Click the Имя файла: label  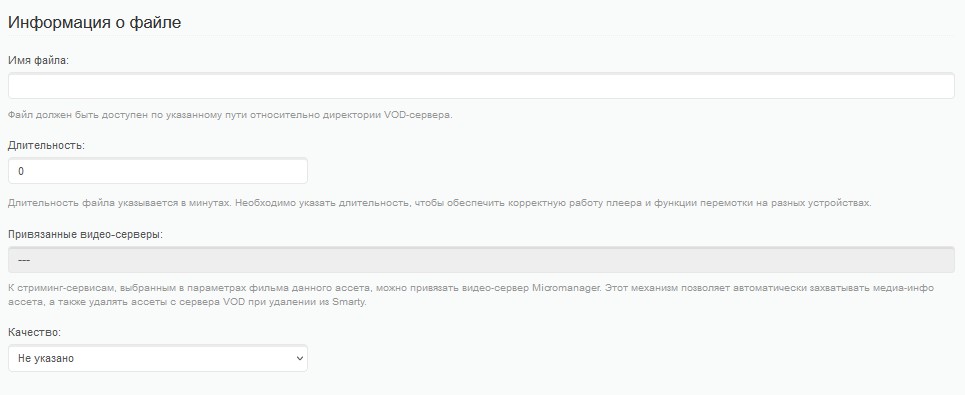tap(38, 60)
